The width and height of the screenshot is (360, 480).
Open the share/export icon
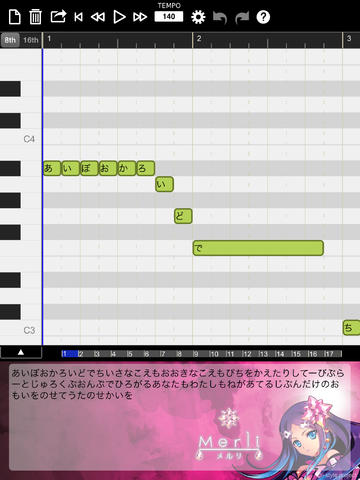click(x=58, y=16)
